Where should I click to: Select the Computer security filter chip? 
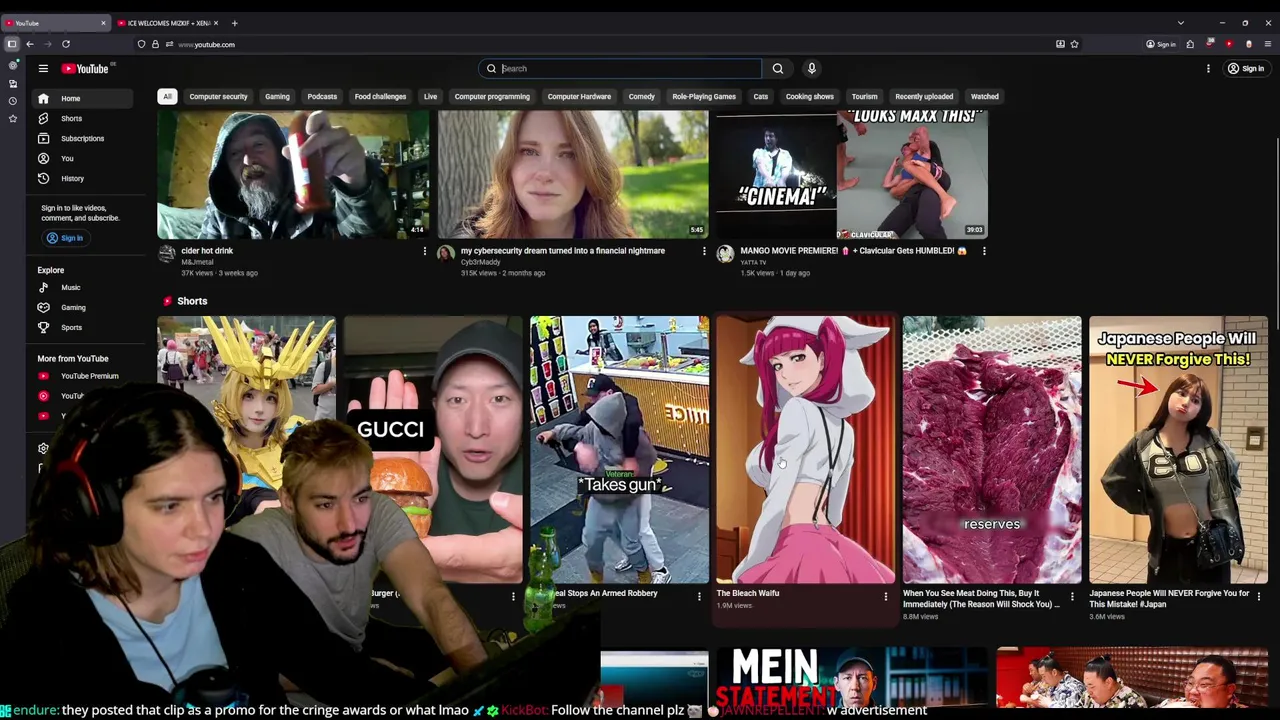point(218,96)
